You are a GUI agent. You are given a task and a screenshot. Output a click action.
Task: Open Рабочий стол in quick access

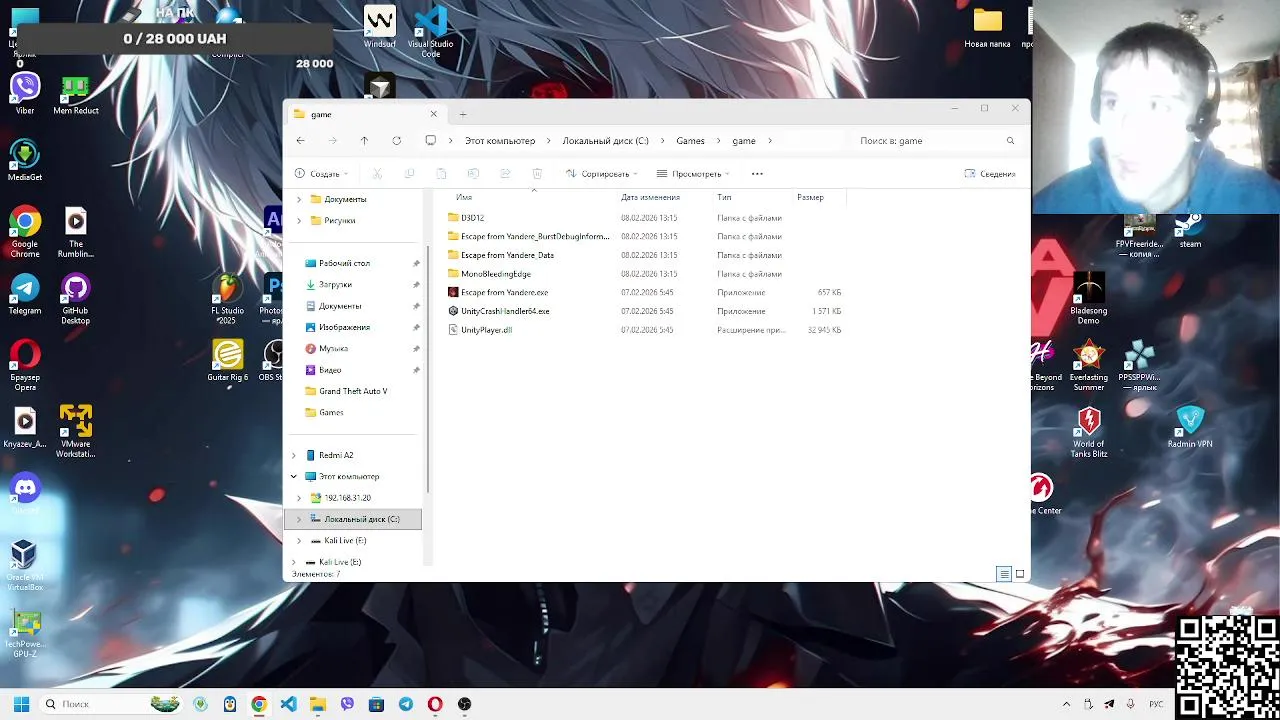(x=344, y=263)
